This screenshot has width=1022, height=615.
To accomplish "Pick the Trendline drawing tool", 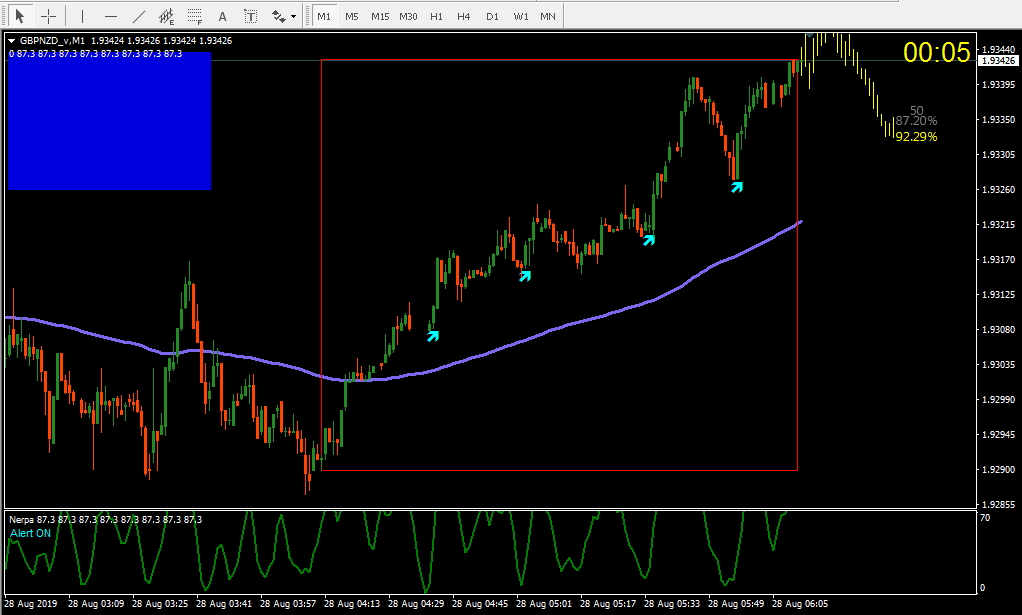I will pyautogui.click(x=139, y=16).
